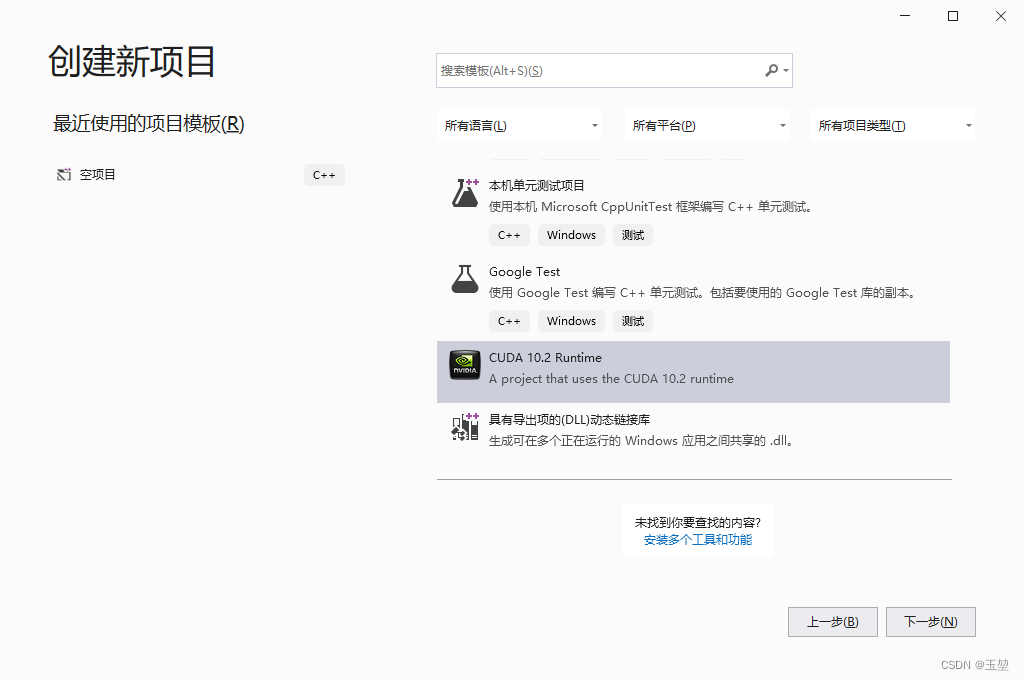Select the CUDA NVIDIA project template icon

pyautogui.click(x=464, y=366)
